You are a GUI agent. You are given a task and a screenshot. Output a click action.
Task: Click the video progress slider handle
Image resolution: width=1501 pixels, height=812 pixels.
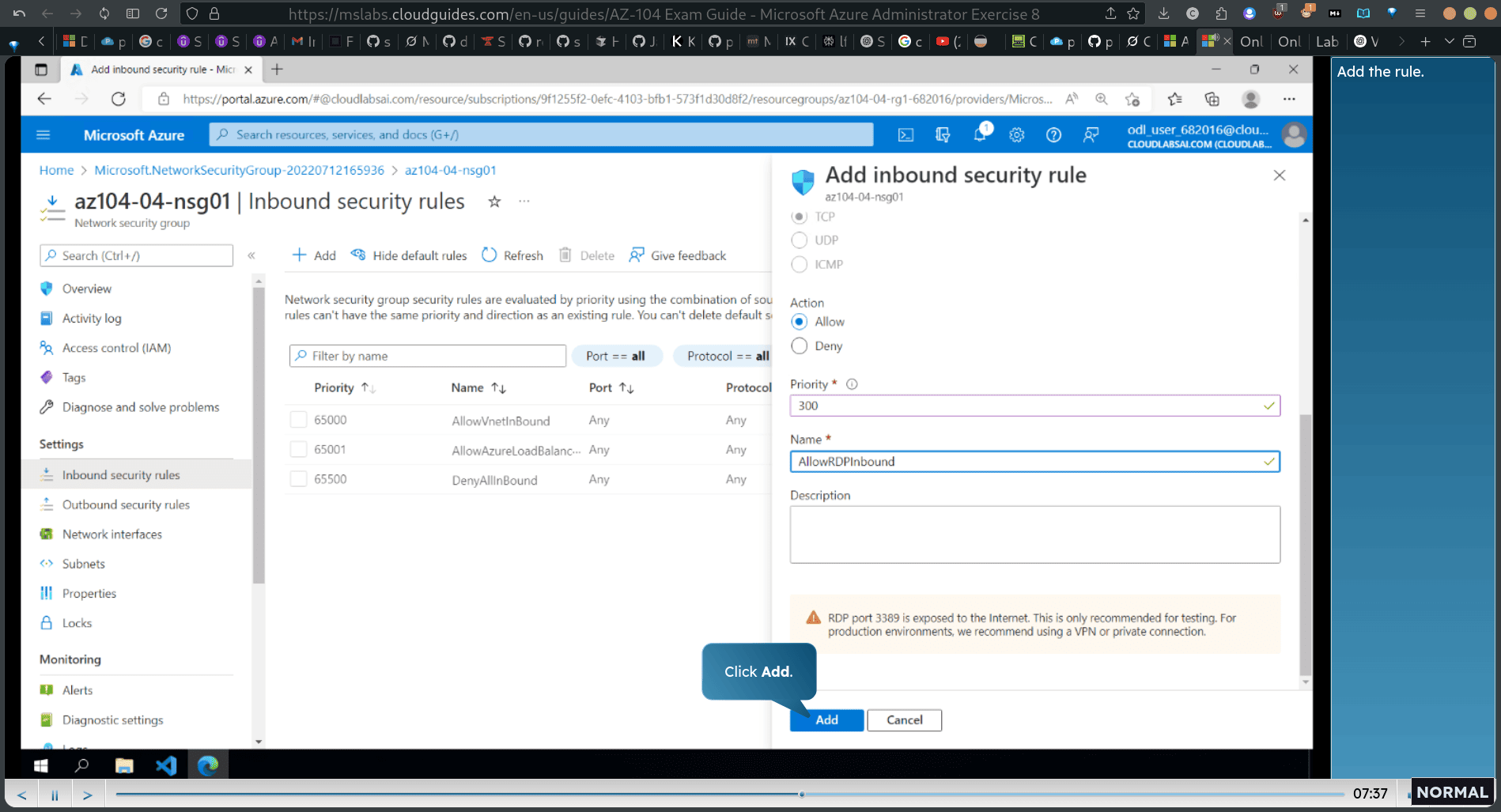tap(802, 794)
